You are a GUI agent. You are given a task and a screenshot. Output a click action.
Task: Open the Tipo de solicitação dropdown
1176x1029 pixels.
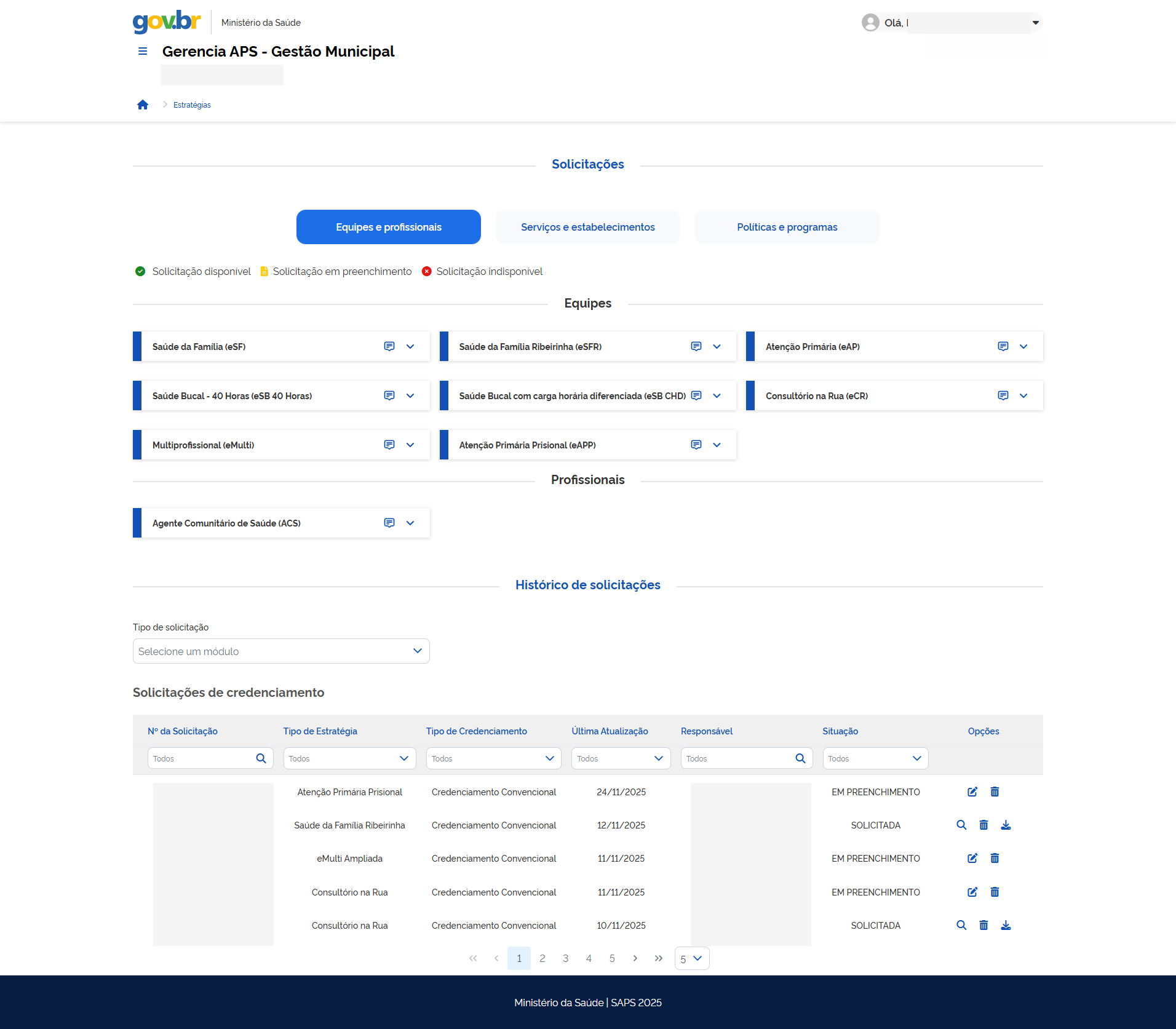281,651
